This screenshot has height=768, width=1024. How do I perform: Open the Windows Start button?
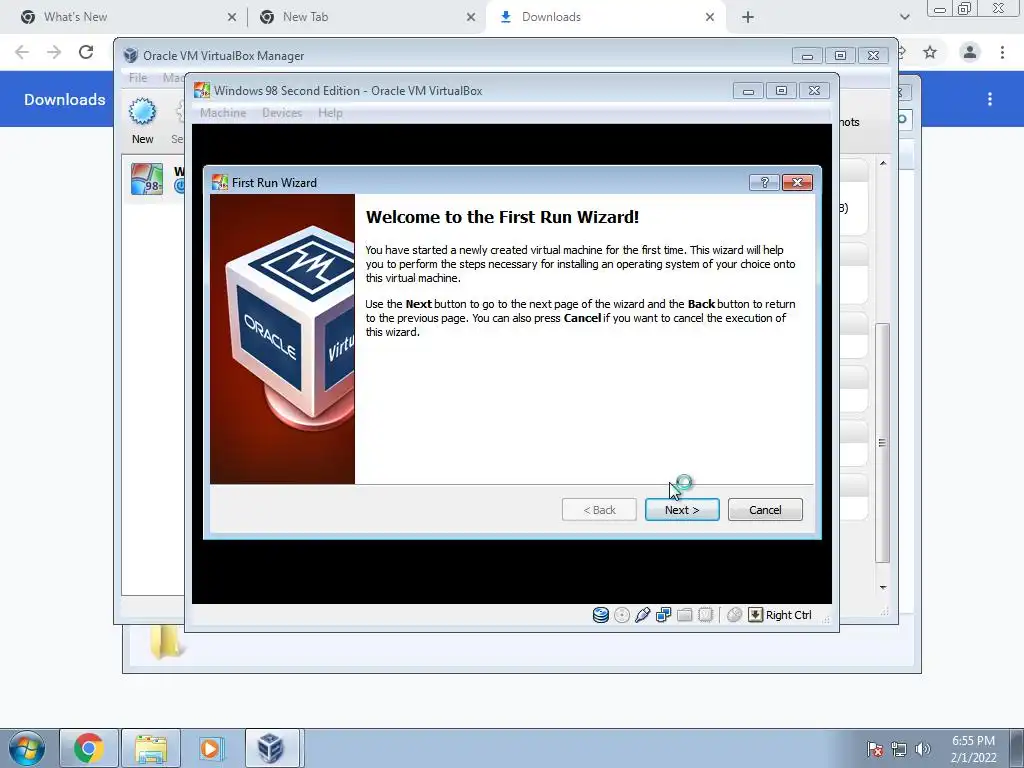[27, 748]
